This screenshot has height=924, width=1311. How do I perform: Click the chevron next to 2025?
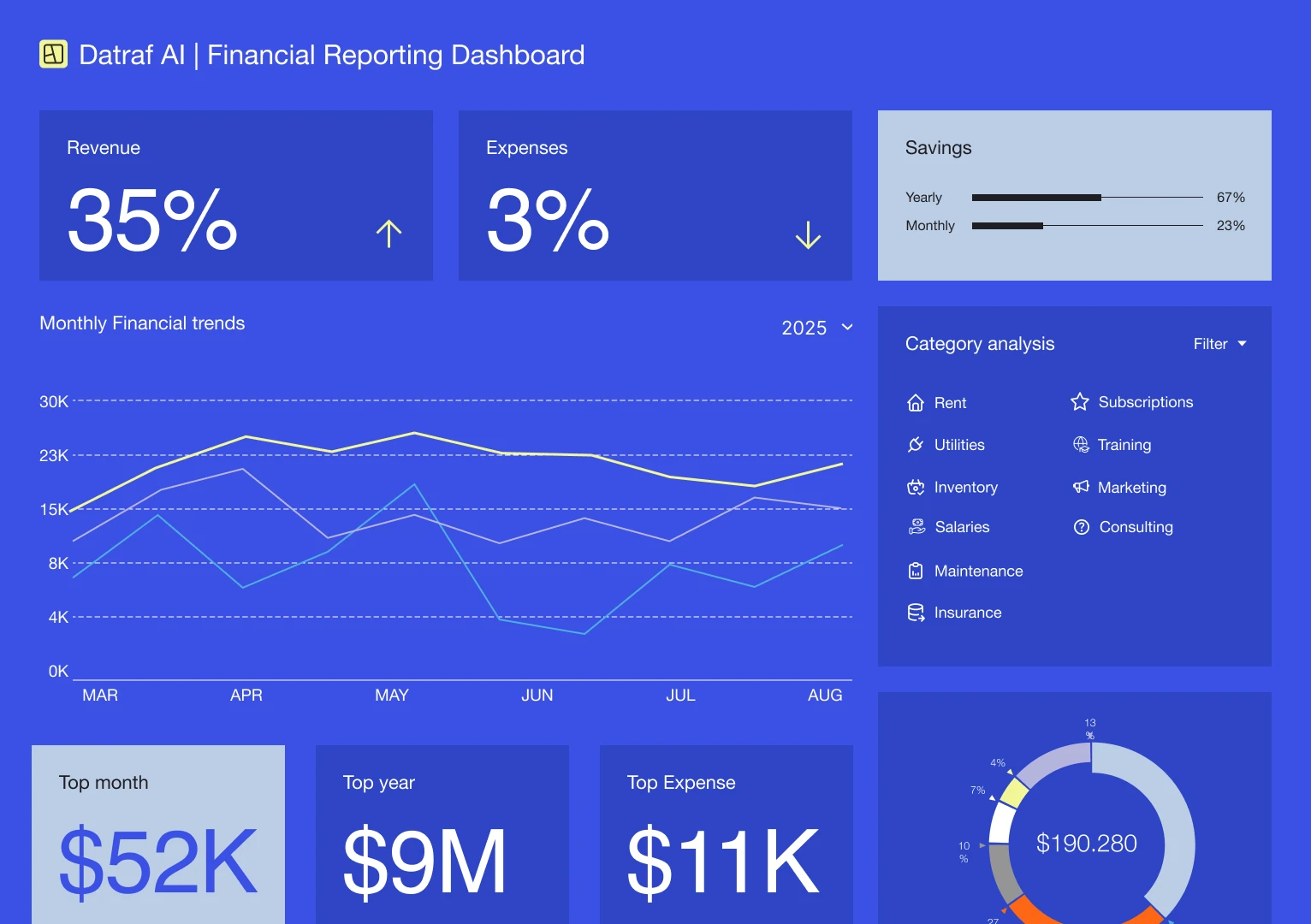pyautogui.click(x=847, y=328)
